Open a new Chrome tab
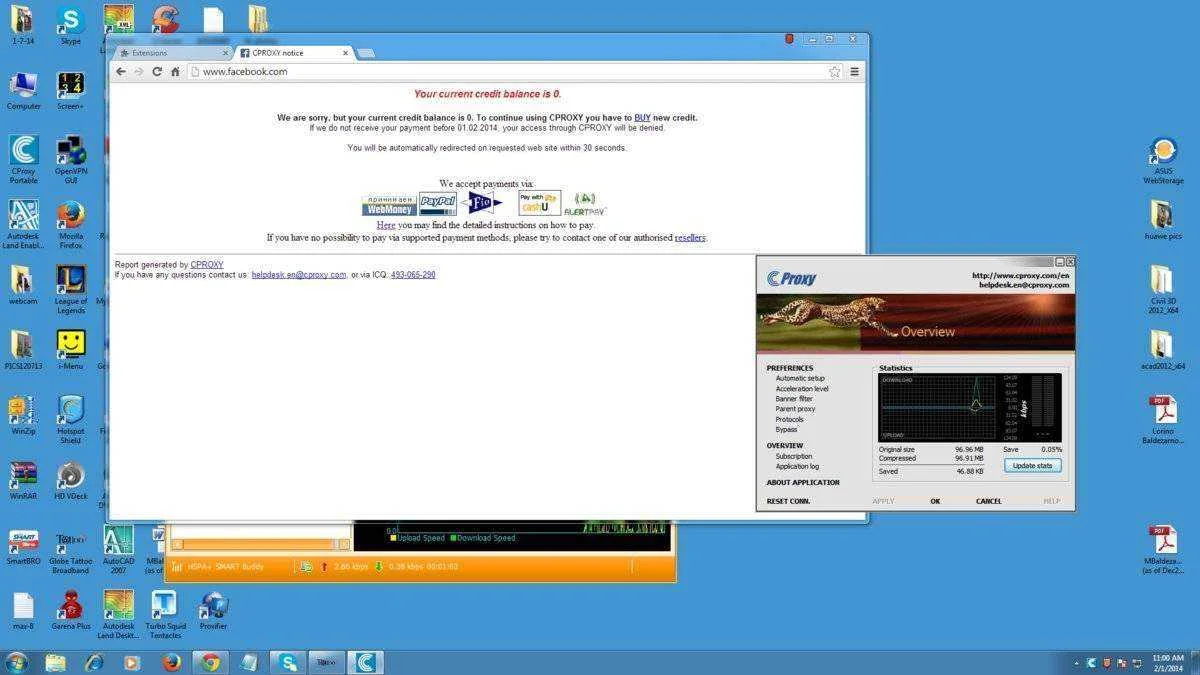Screen dimensions: 1200x675 tap(366, 53)
